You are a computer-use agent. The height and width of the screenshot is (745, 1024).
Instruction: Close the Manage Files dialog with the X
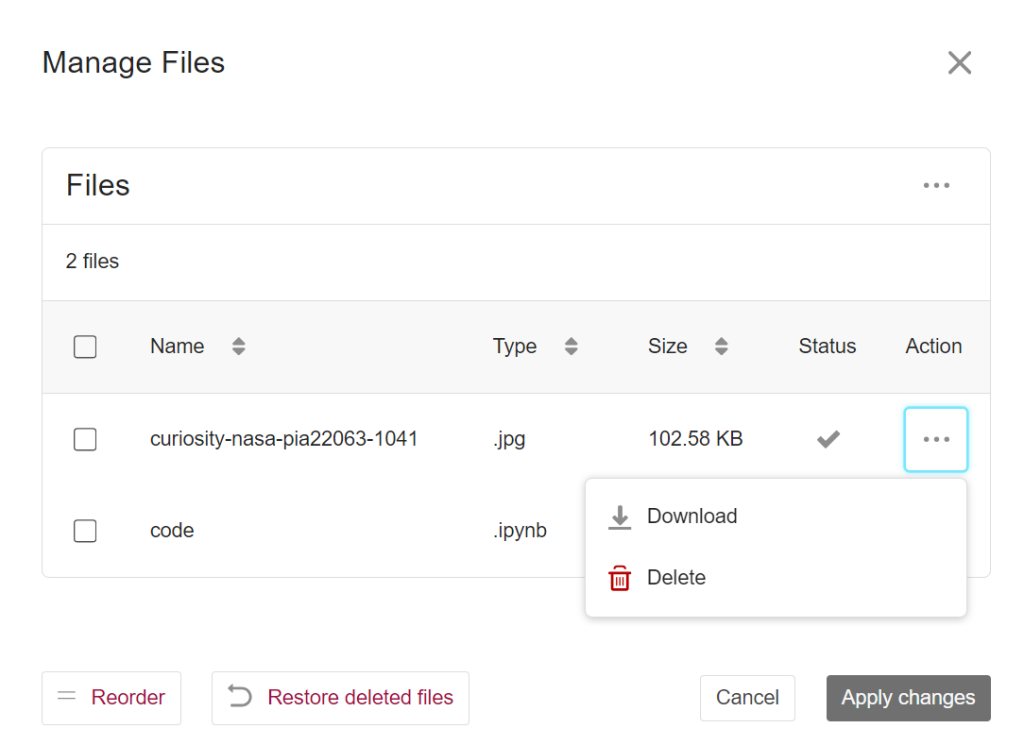(x=959, y=62)
